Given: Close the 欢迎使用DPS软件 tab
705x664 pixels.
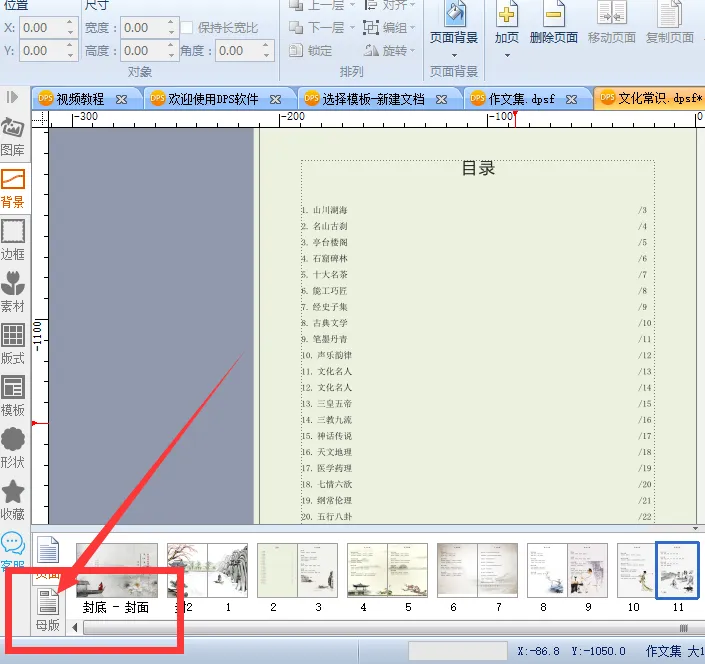Looking at the screenshot, I should (279, 99).
